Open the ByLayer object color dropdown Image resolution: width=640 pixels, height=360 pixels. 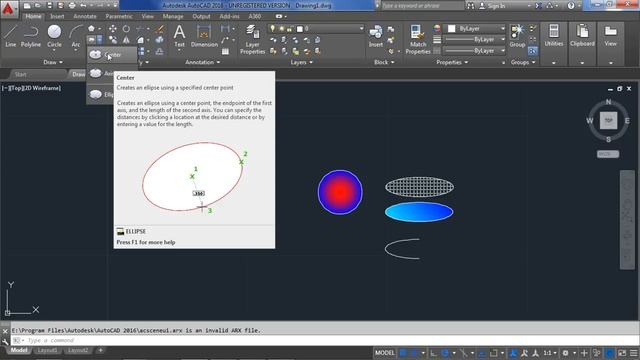pyautogui.click(x=475, y=29)
